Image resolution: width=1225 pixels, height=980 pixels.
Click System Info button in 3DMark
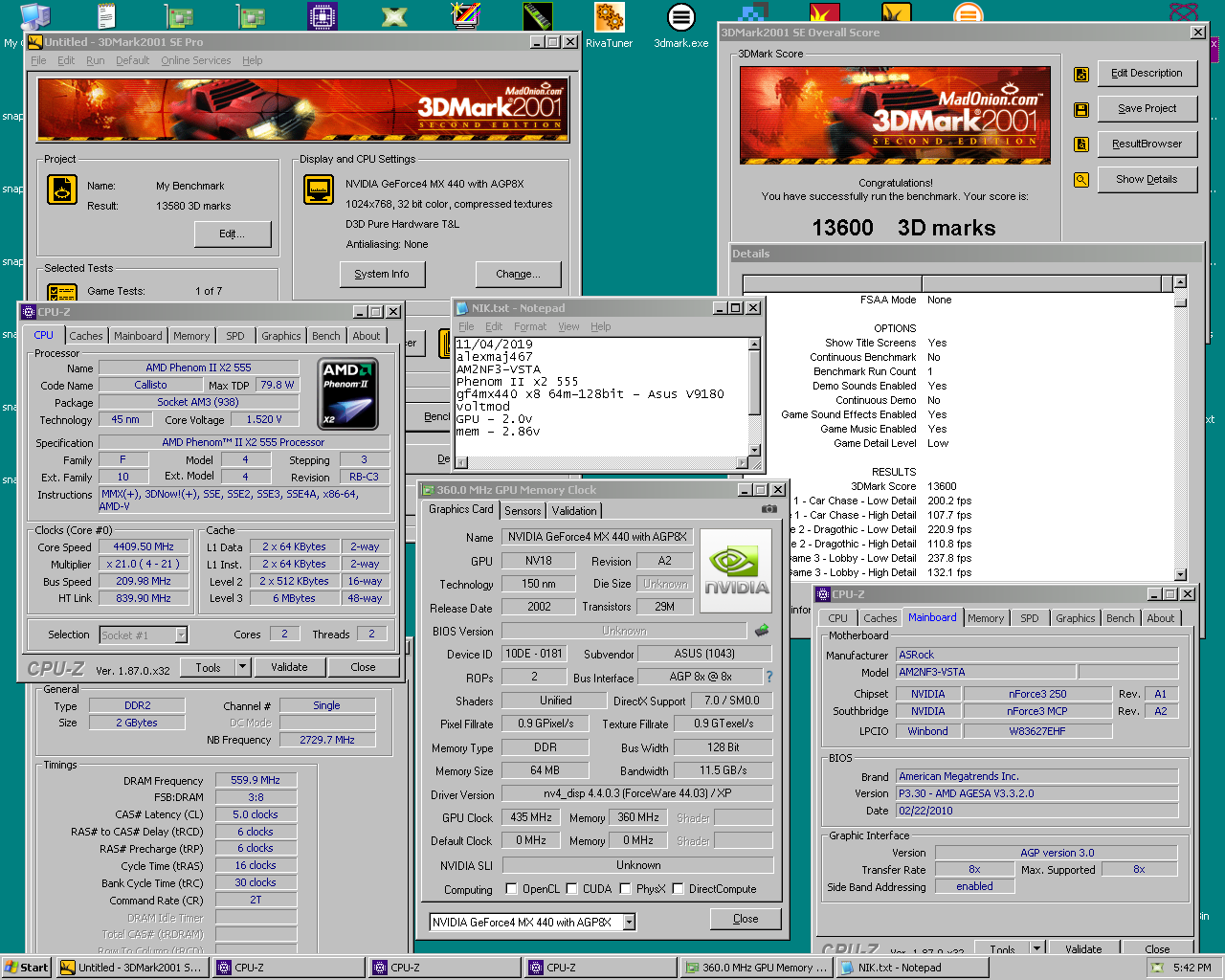[382, 275]
